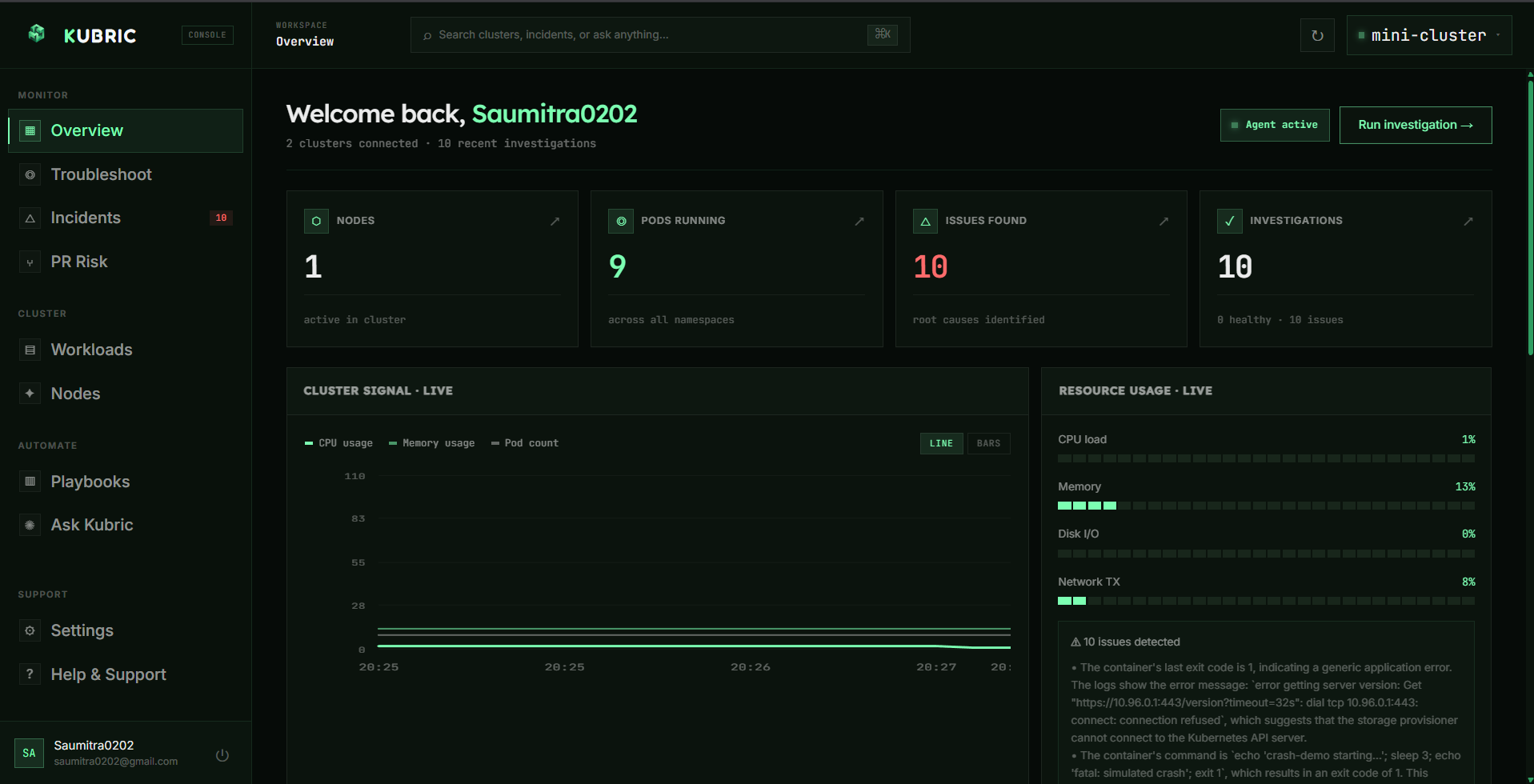Click the Playbooks sidebar icon
This screenshot has width=1534, height=784.
[30, 482]
